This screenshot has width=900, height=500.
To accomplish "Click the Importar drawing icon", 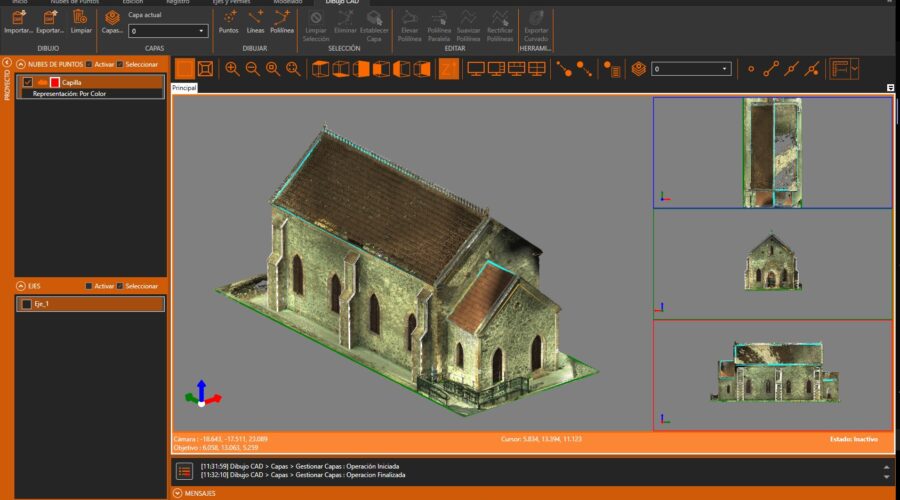I will 18,20.
